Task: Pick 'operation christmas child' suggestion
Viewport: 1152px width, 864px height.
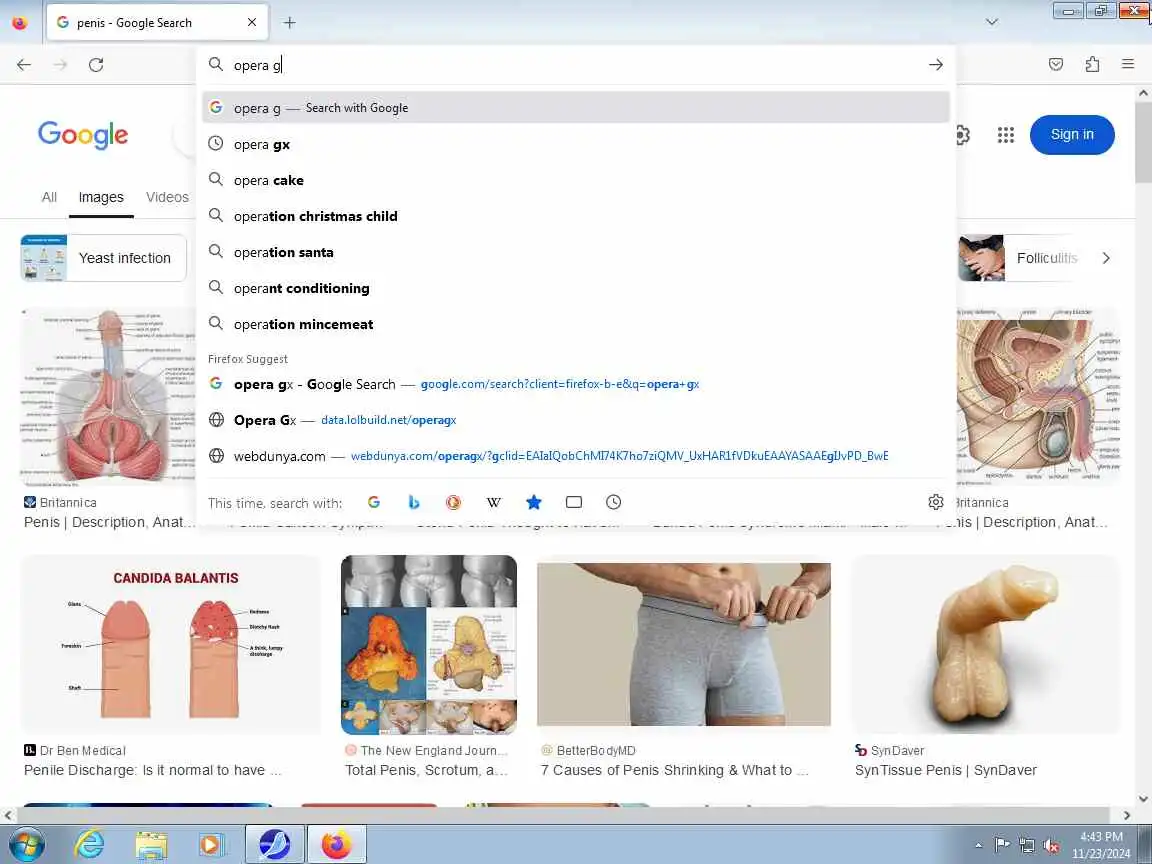Action: click(x=576, y=217)
